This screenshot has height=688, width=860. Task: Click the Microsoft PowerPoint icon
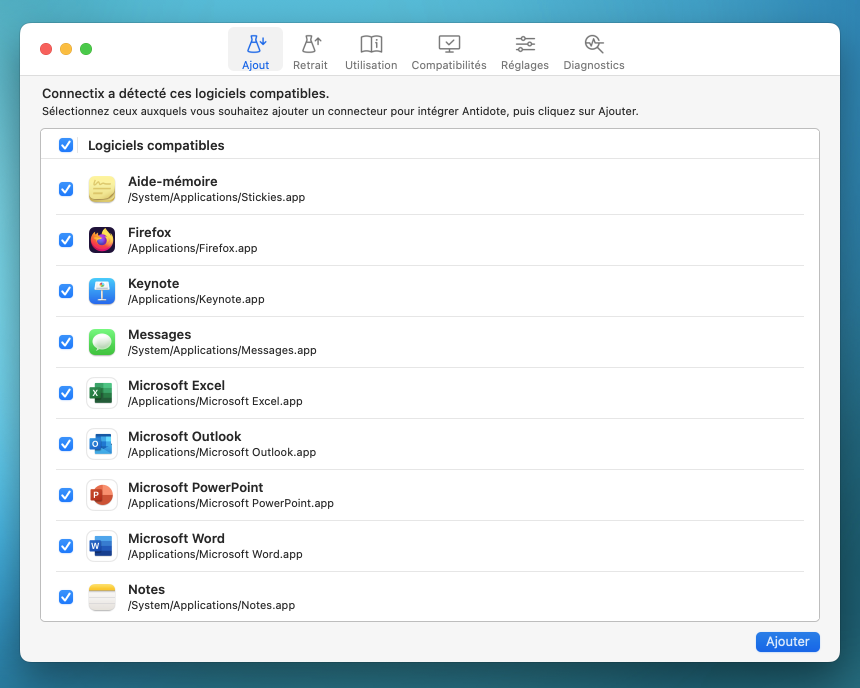click(x=102, y=495)
